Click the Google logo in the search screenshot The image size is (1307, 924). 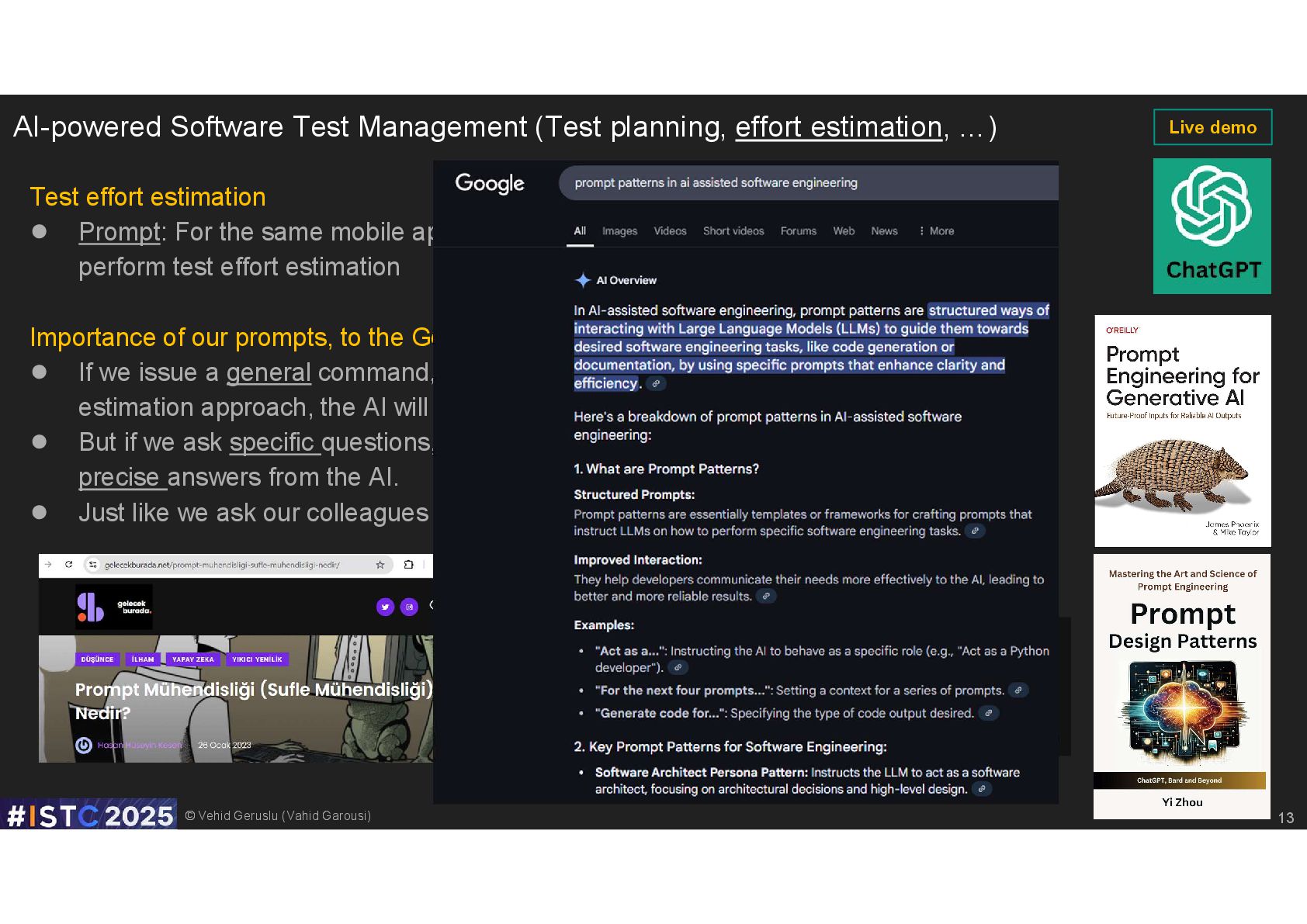click(490, 184)
